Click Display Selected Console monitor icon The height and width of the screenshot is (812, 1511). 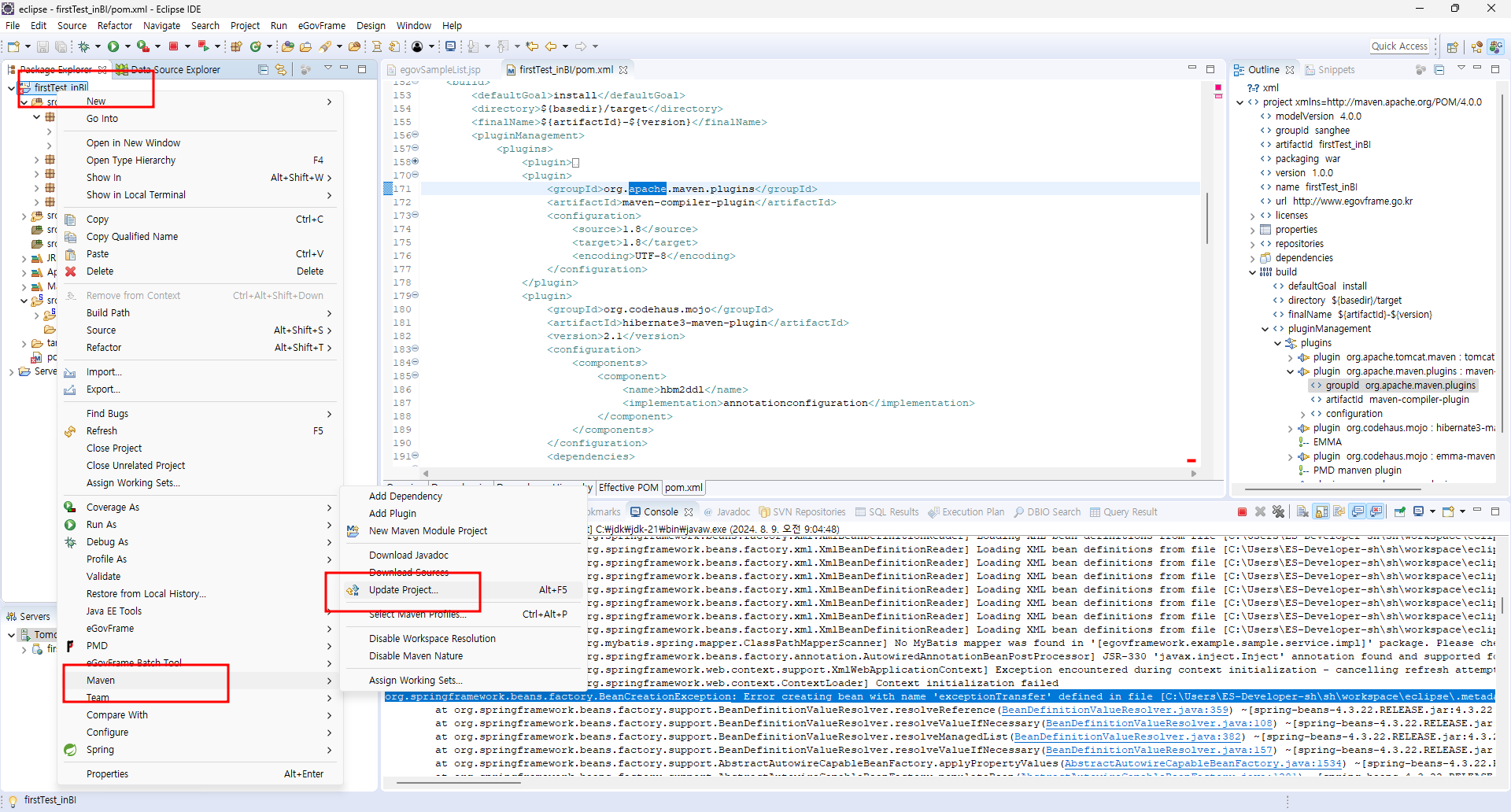[x=1418, y=511]
